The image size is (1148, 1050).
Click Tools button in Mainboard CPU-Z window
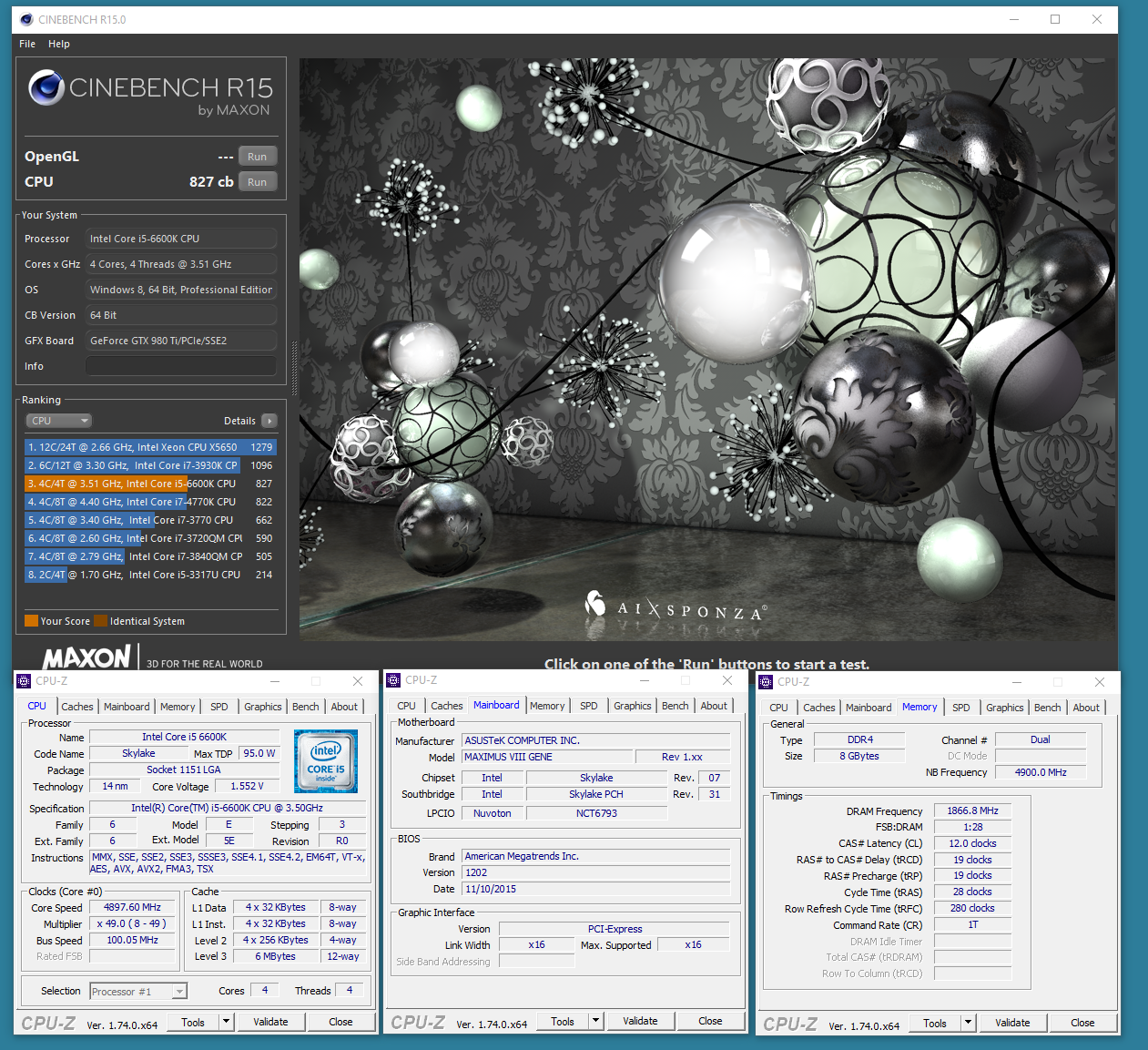tap(563, 1022)
